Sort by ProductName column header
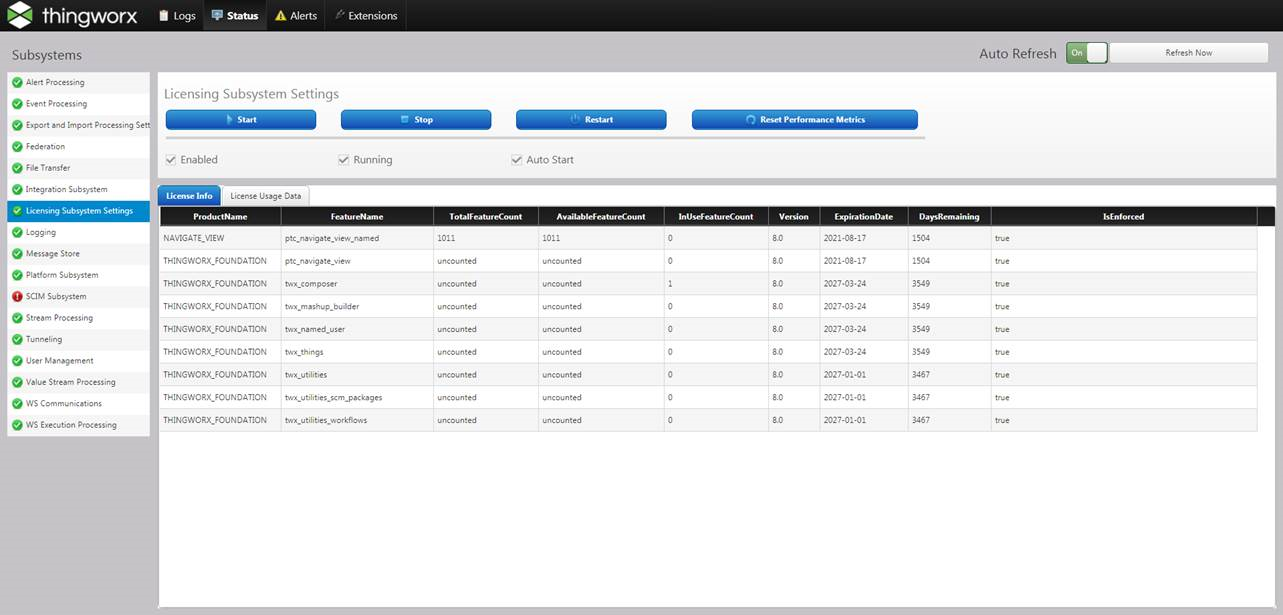Image resolution: width=1283 pixels, height=615 pixels. coord(220,216)
